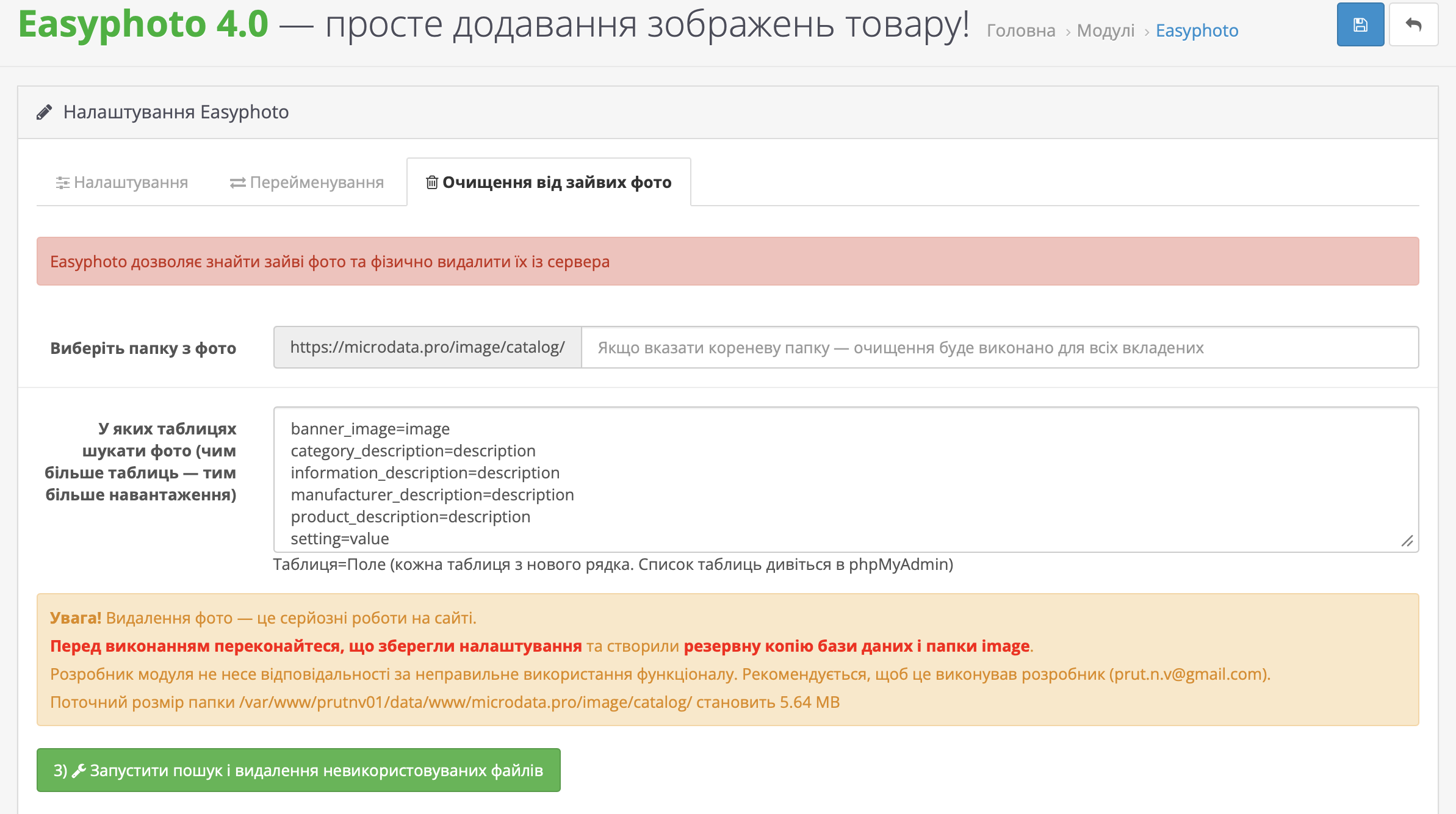Image resolution: width=1456 pixels, height=814 pixels.
Task: Focus the photo folder path input field
Action: (x=1000, y=347)
